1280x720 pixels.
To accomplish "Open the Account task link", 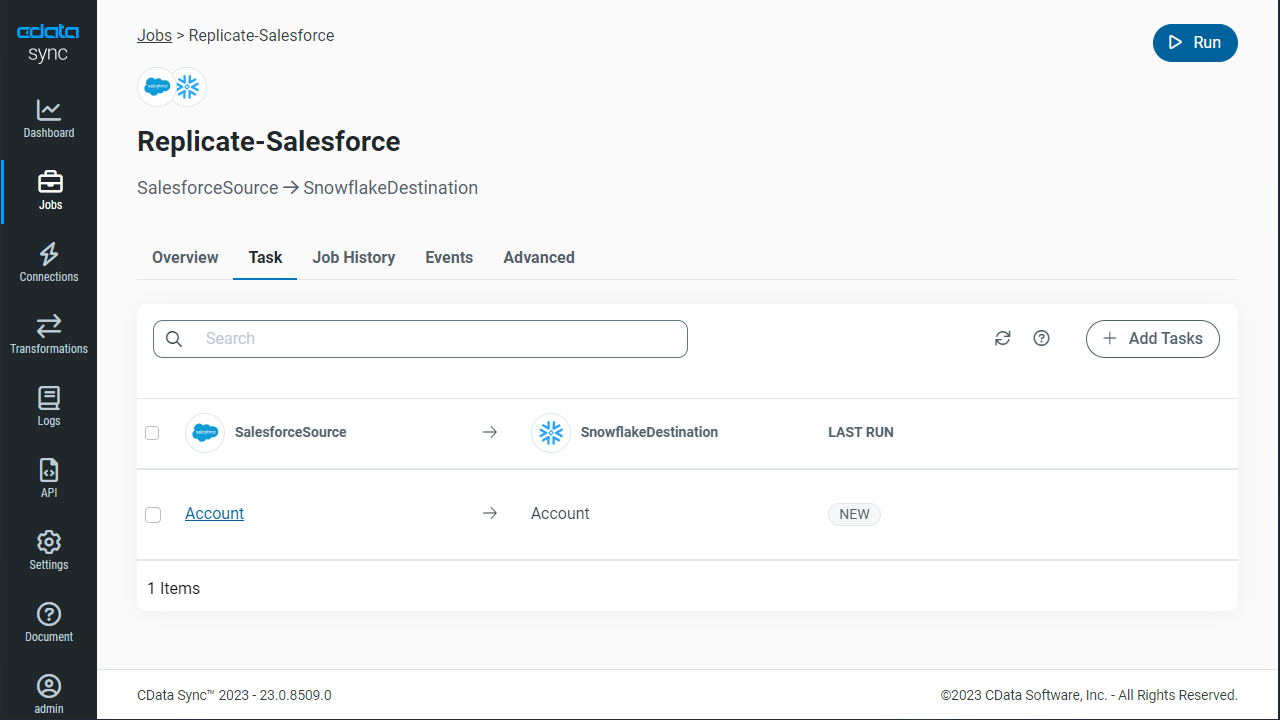I will (x=214, y=514).
